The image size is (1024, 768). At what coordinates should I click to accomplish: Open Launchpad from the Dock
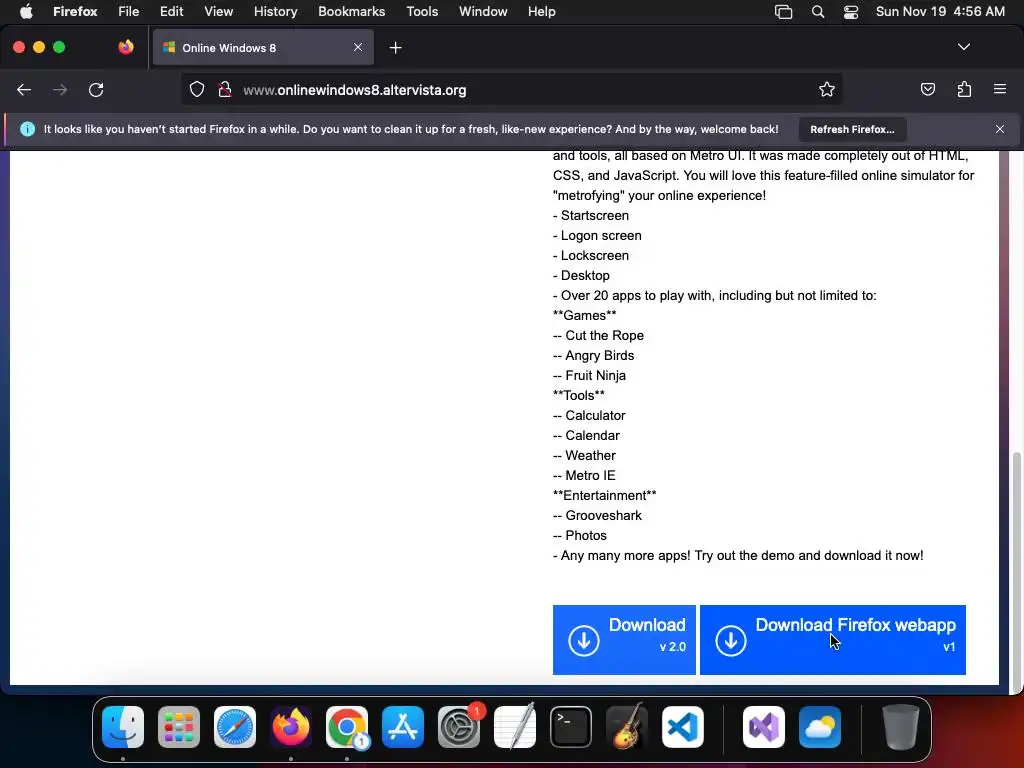[179, 726]
